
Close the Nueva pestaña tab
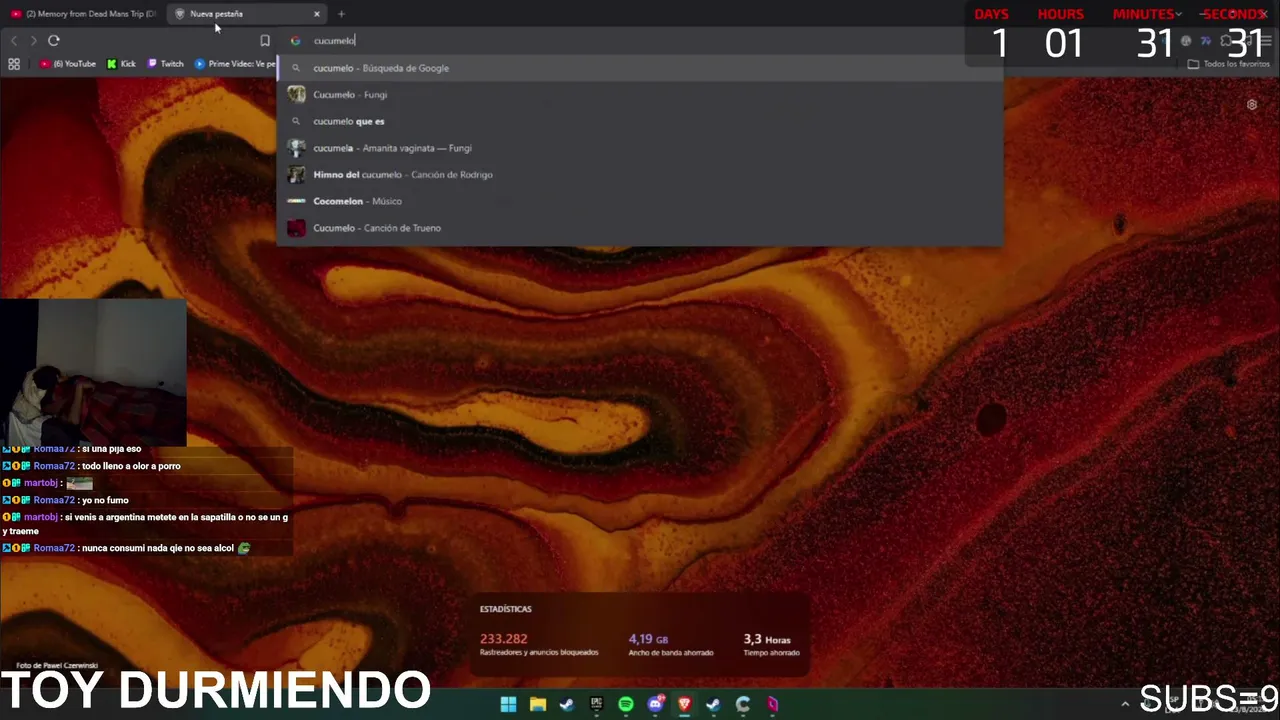317,14
